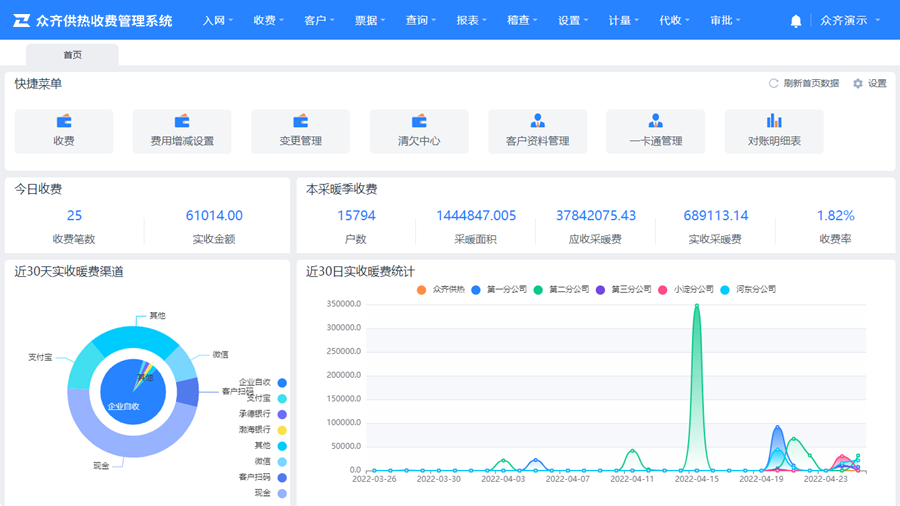Screen dimensions: 900x506
Task: Toggle 第三分公司 series in legend
Action: (x=623, y=290)
